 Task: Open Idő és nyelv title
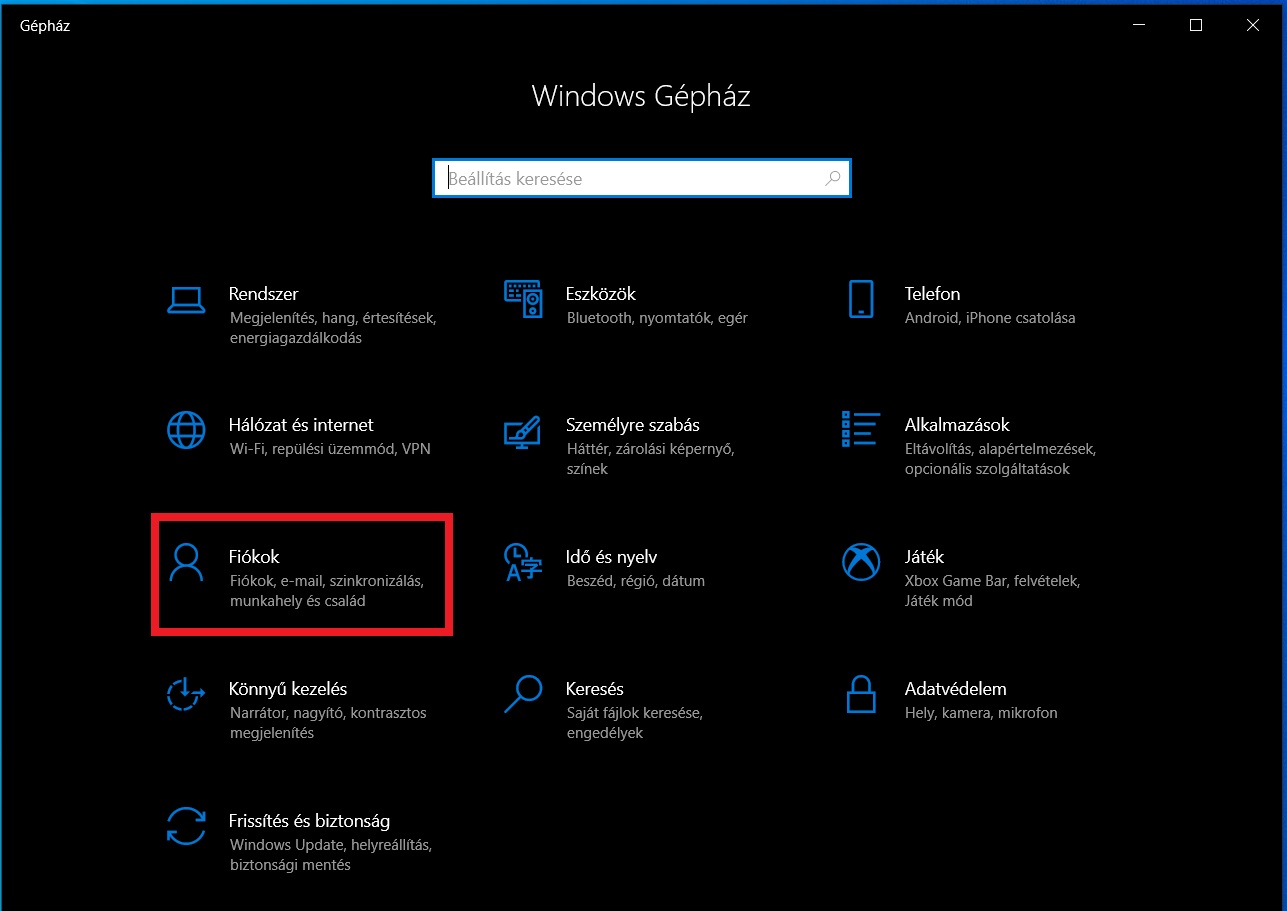coord(611,557)
